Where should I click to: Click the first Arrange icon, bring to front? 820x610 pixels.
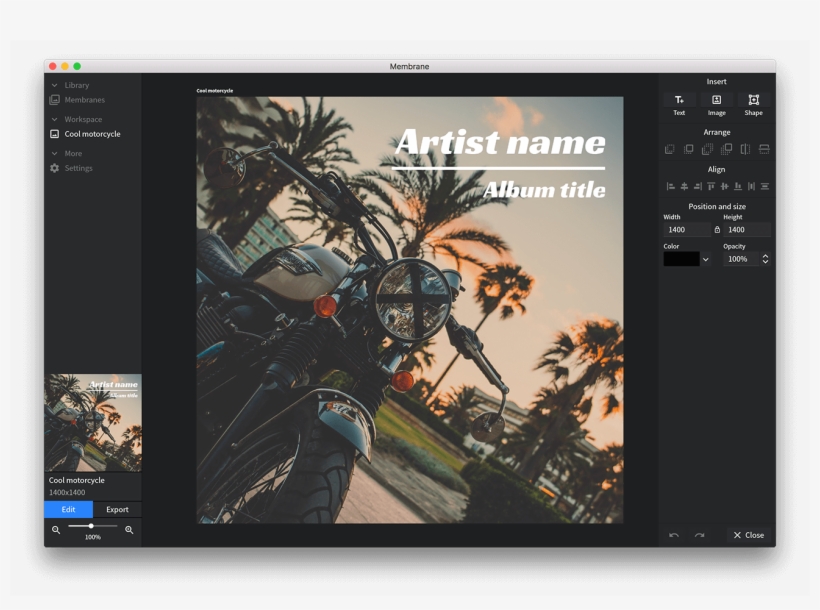point(669,149)
